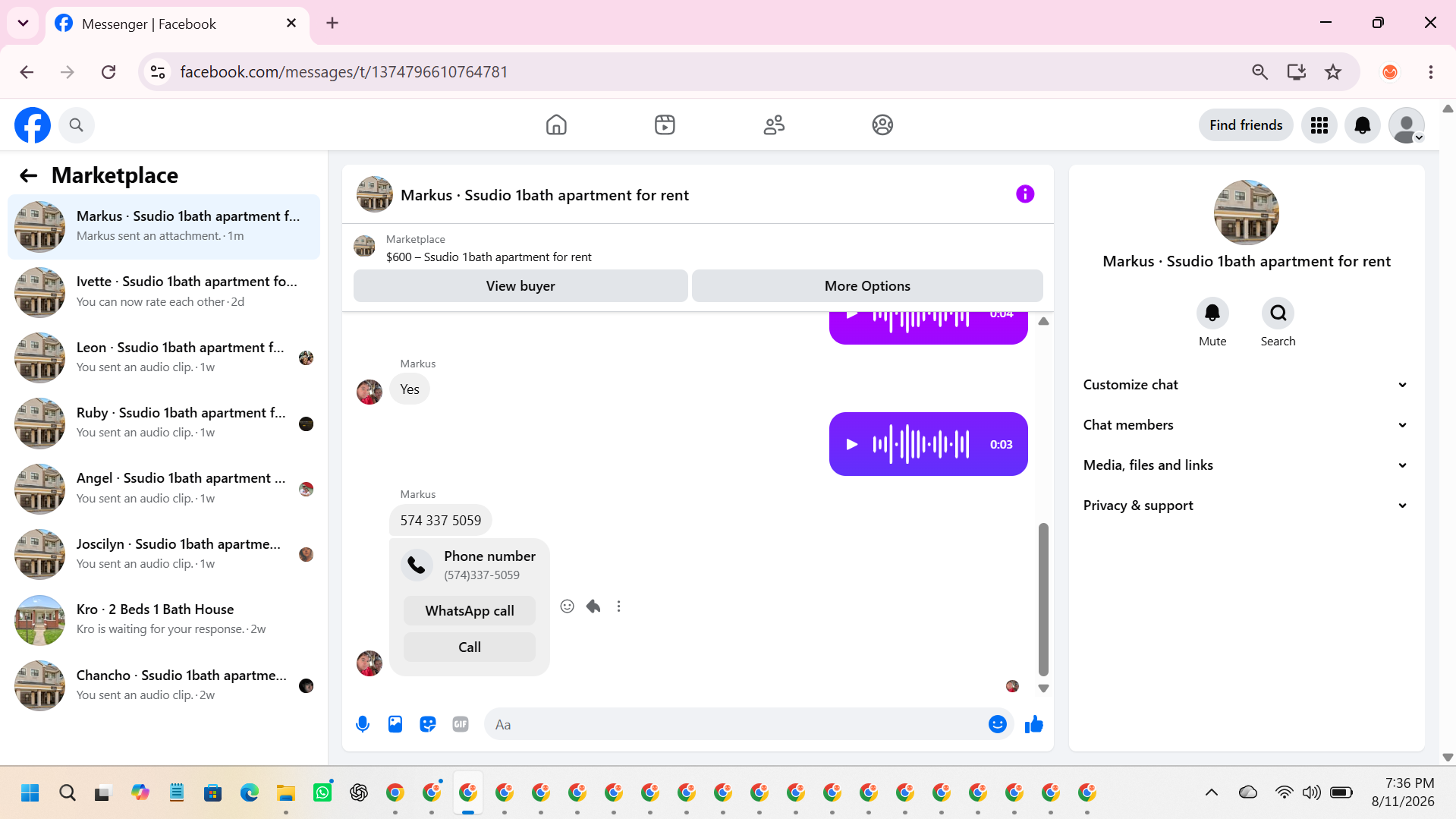Click the large listing photo in info panel

click(x=1246, y=213)
